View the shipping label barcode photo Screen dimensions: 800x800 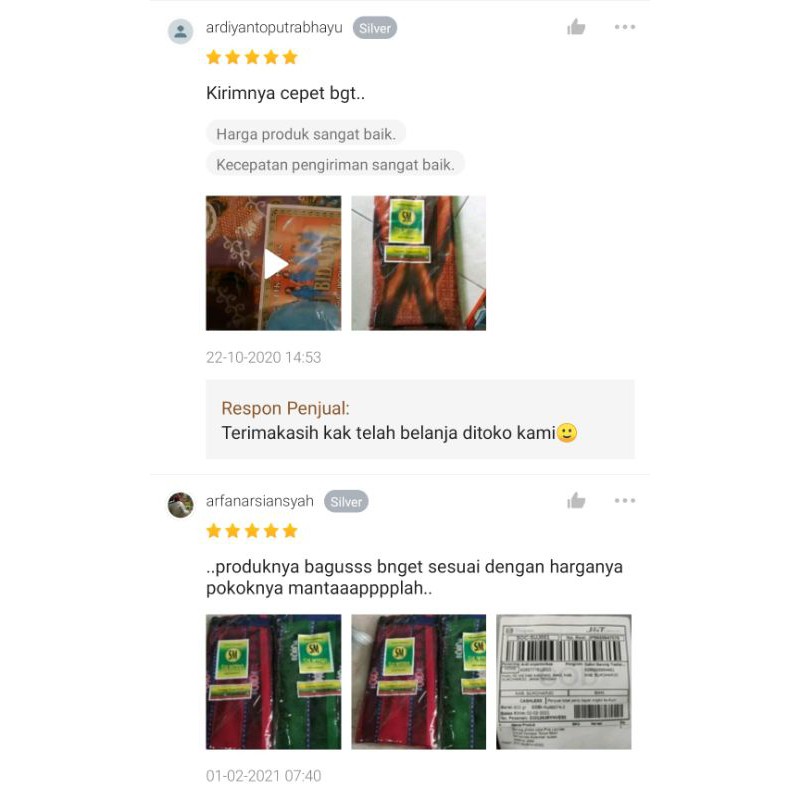564,682
